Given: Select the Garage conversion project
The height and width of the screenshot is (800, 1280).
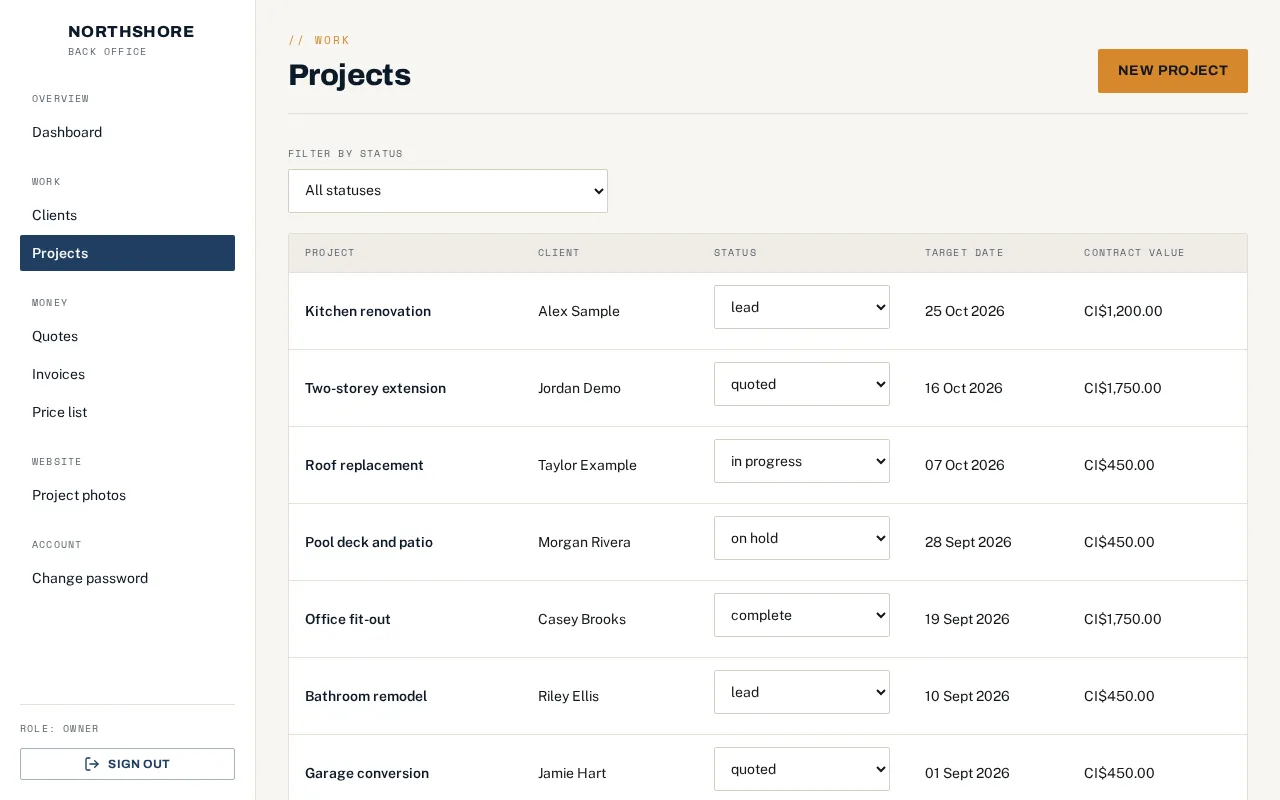Looking at the screenshot, I should [x=367, y=773].
